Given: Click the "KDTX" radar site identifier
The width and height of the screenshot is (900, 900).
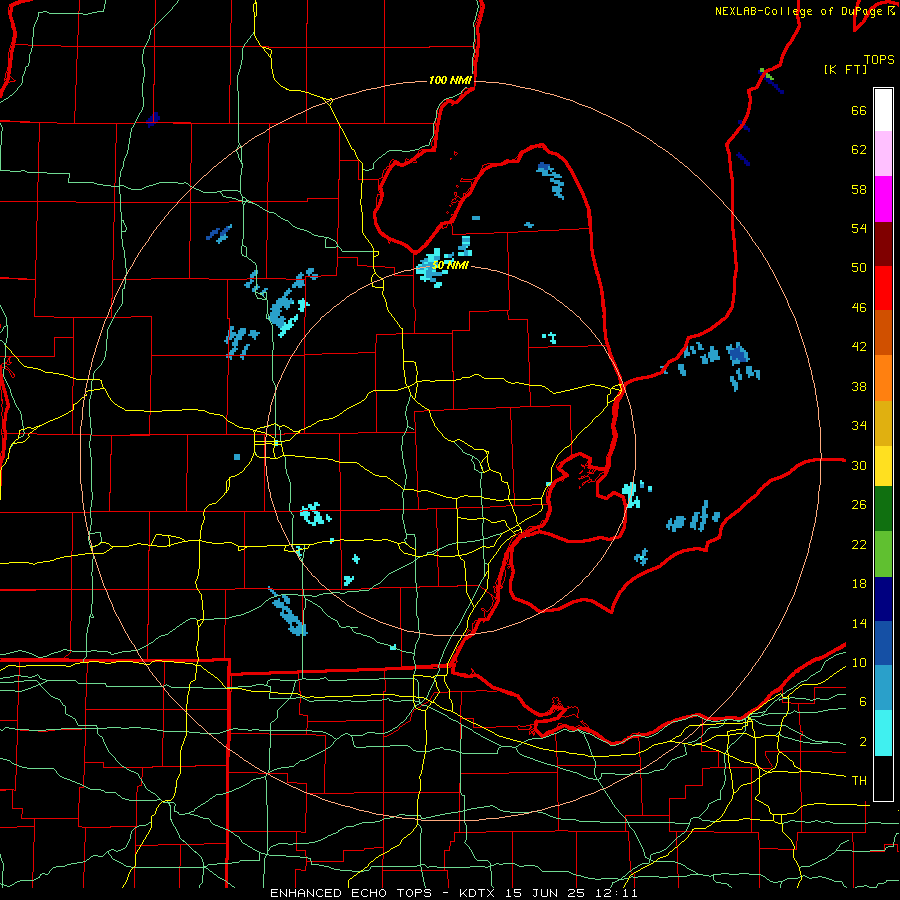Looking at the screenshot, I should 479,893.
